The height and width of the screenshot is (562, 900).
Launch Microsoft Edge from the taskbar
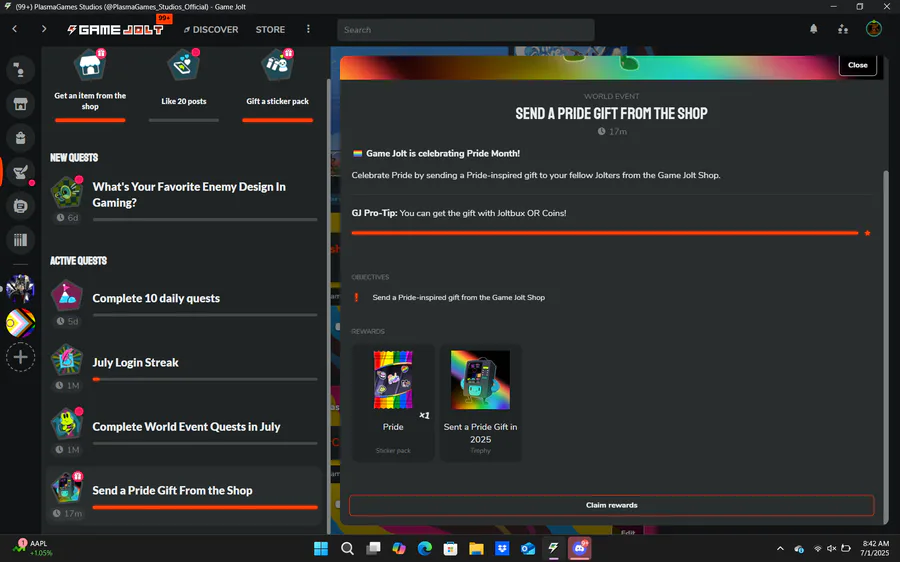[x=425, y=548]
